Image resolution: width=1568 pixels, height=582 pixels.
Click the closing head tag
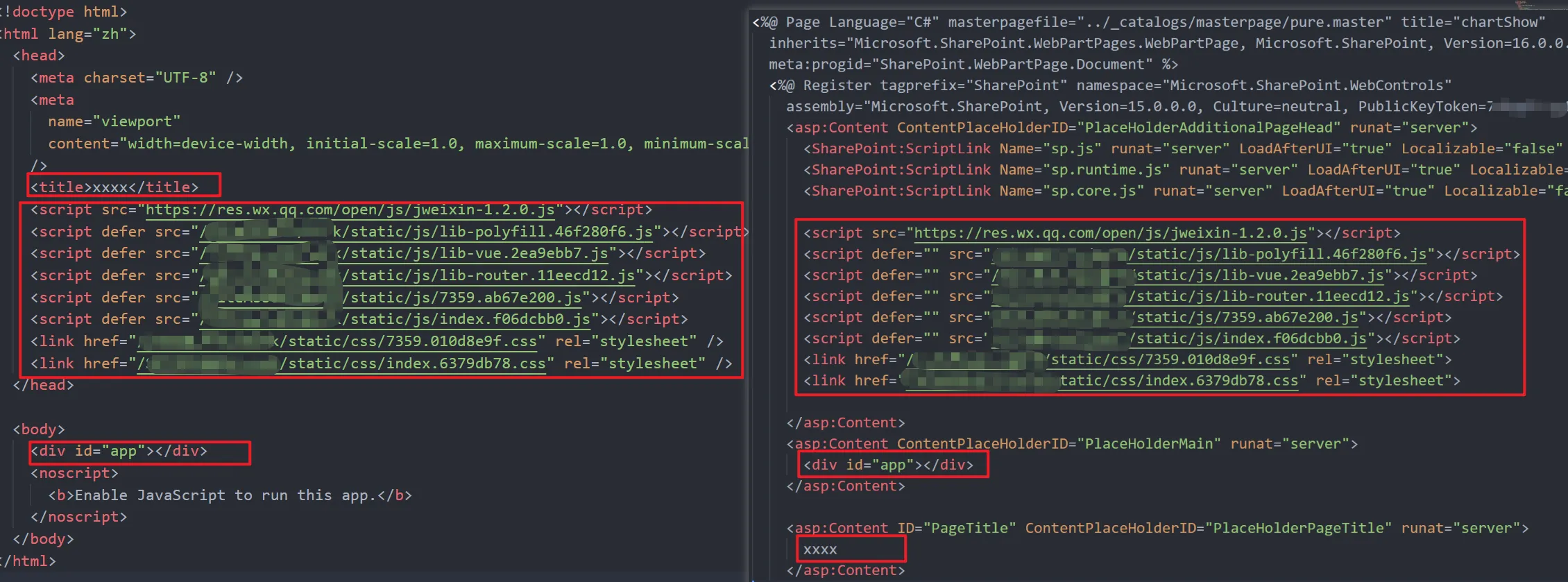43,385
